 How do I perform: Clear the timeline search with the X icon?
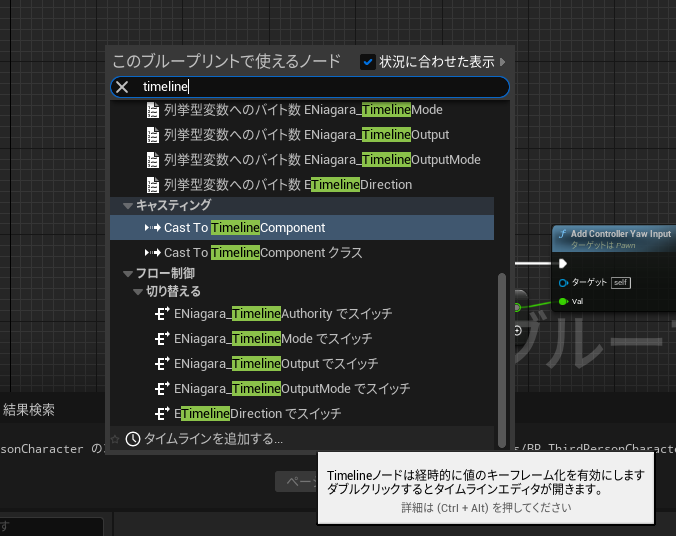tap(122, 87)
